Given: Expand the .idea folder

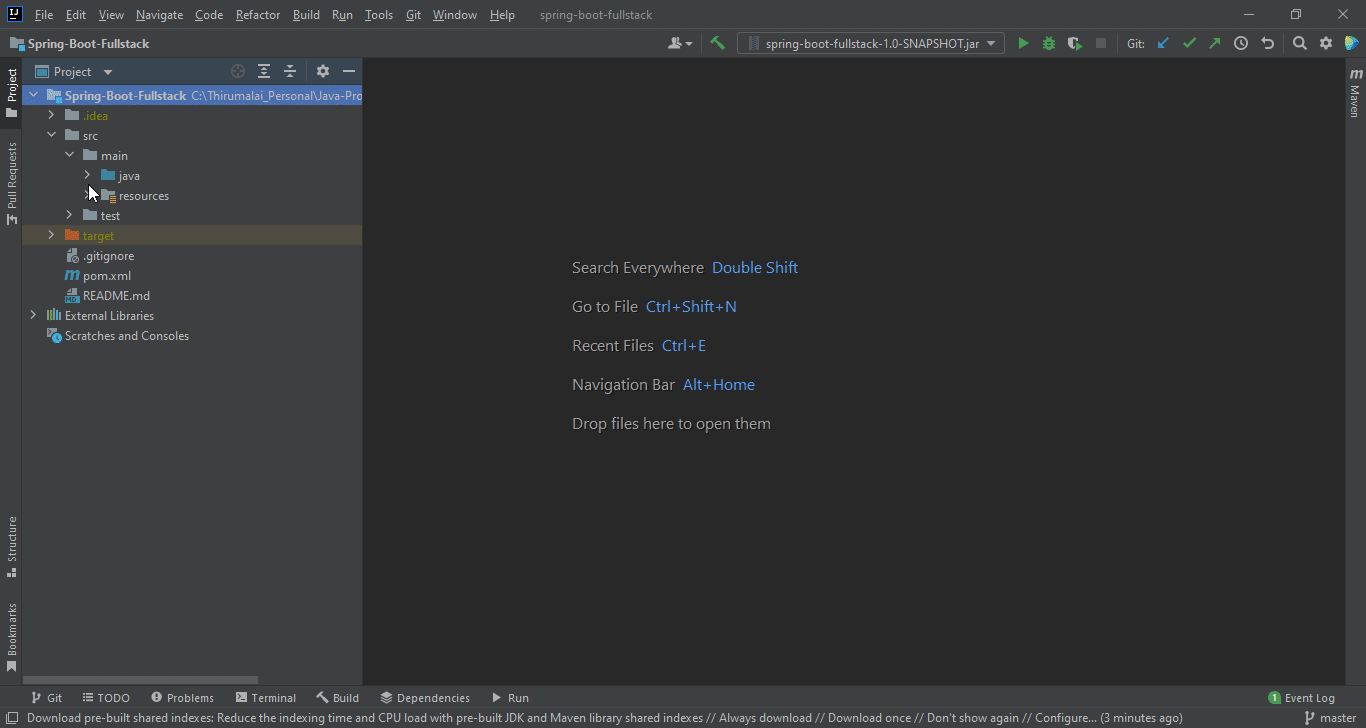Looking at the screenshot, I should click(51, 115).
